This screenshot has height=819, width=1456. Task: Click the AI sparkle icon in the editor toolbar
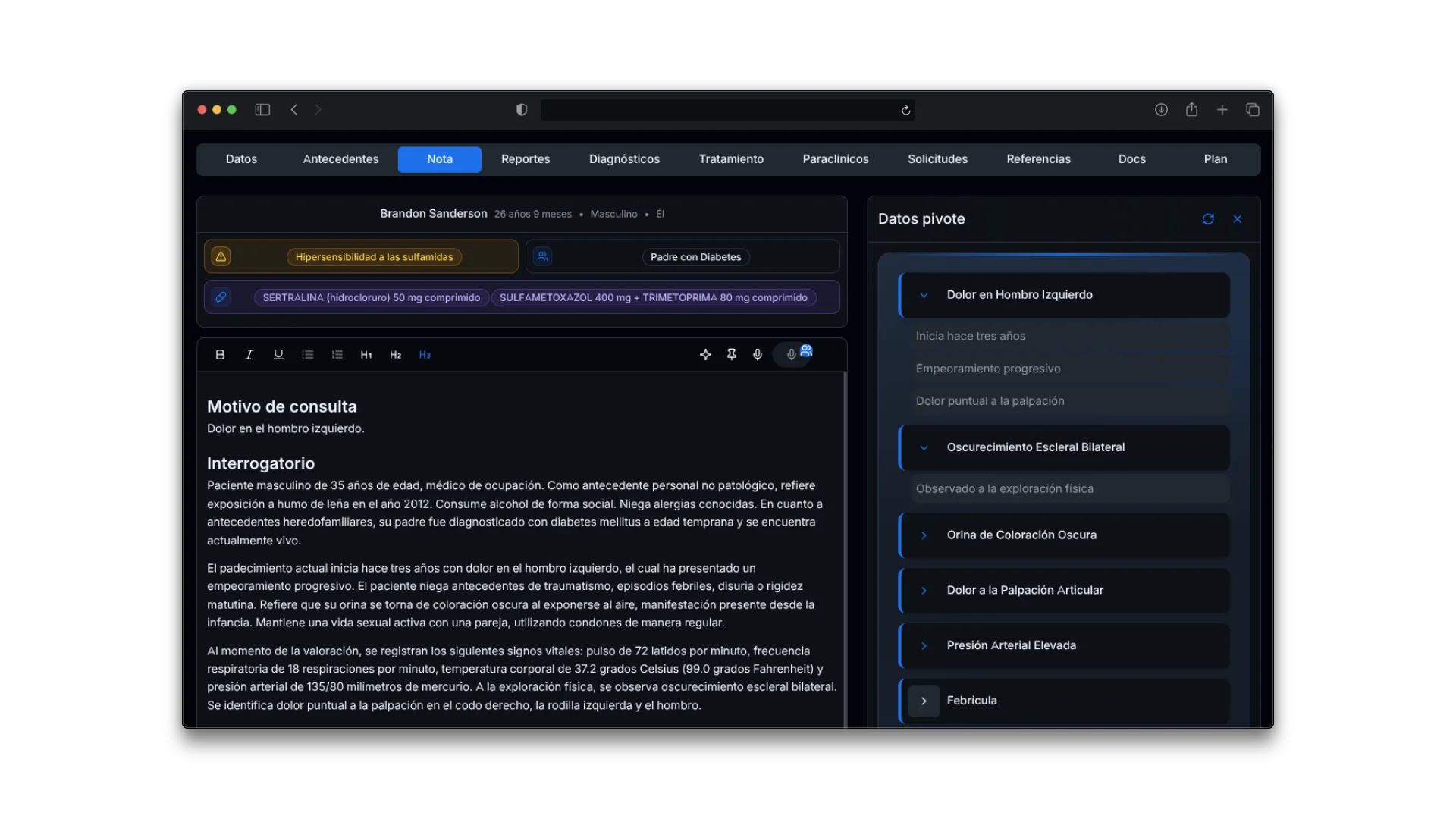point(705,354)
